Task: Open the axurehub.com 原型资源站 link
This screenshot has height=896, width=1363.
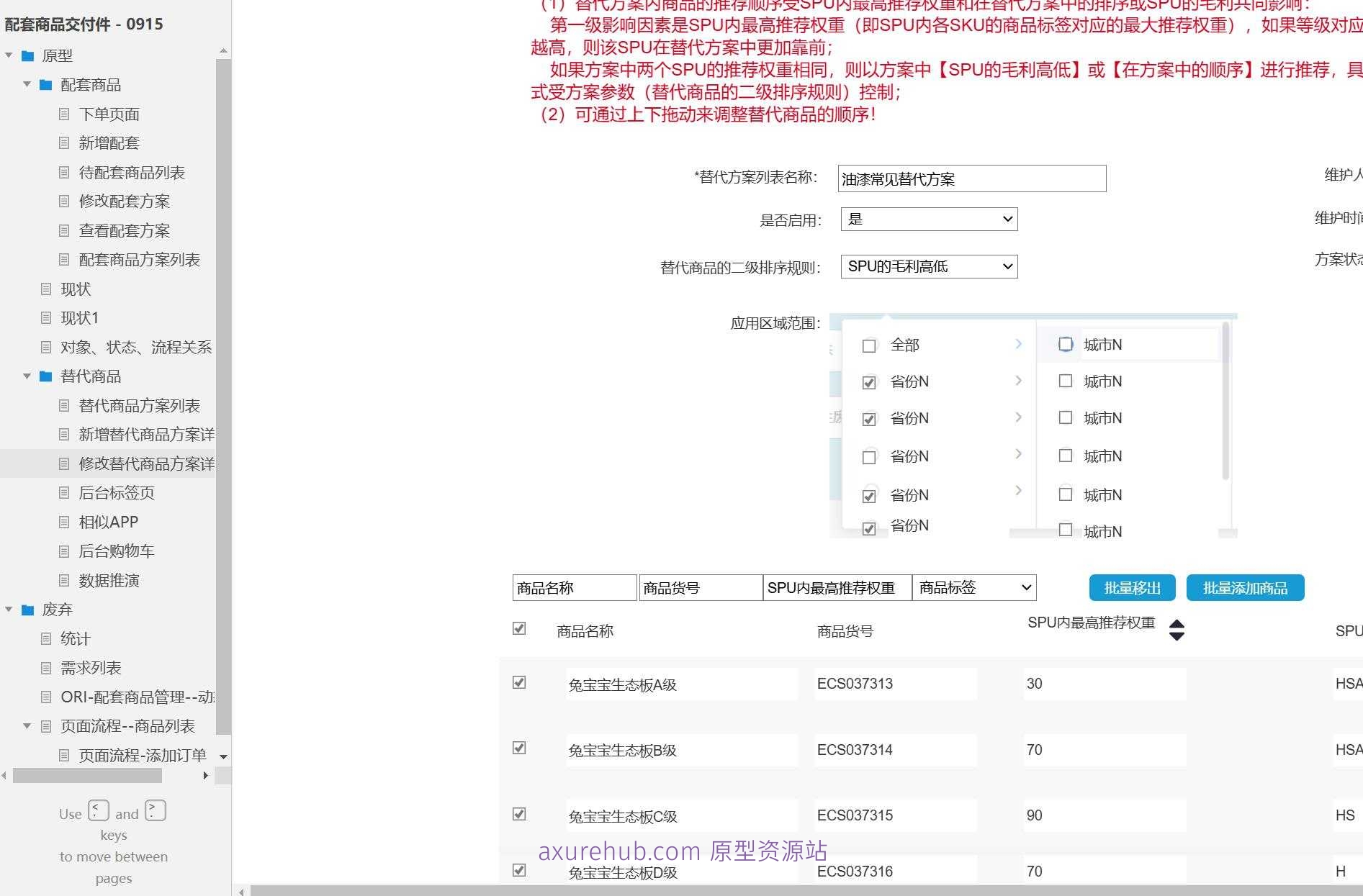Action: (x=682, y=852)
